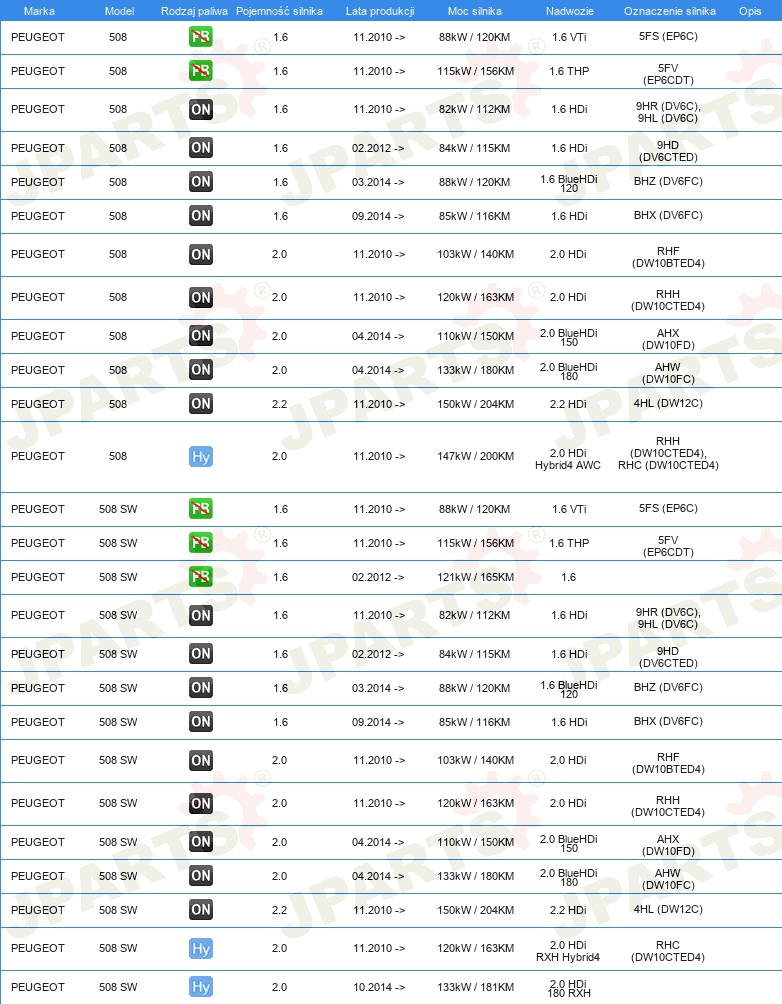
Task: Click ON diesel icon in 508 SW 82kW/112KM row
Action: tap(200, 615)
